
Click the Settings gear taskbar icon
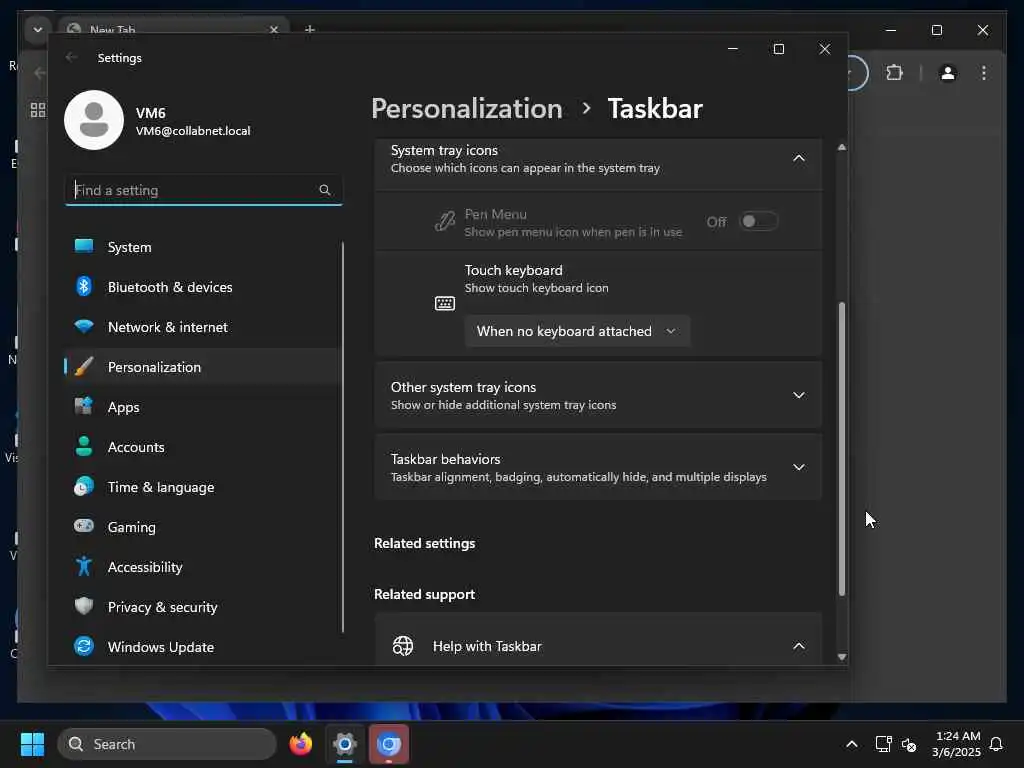345,744
